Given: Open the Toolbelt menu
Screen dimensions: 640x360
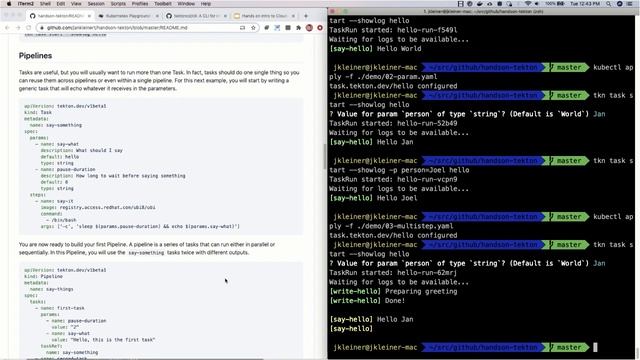Looking at the screenshot, I should tap(162, 4).
